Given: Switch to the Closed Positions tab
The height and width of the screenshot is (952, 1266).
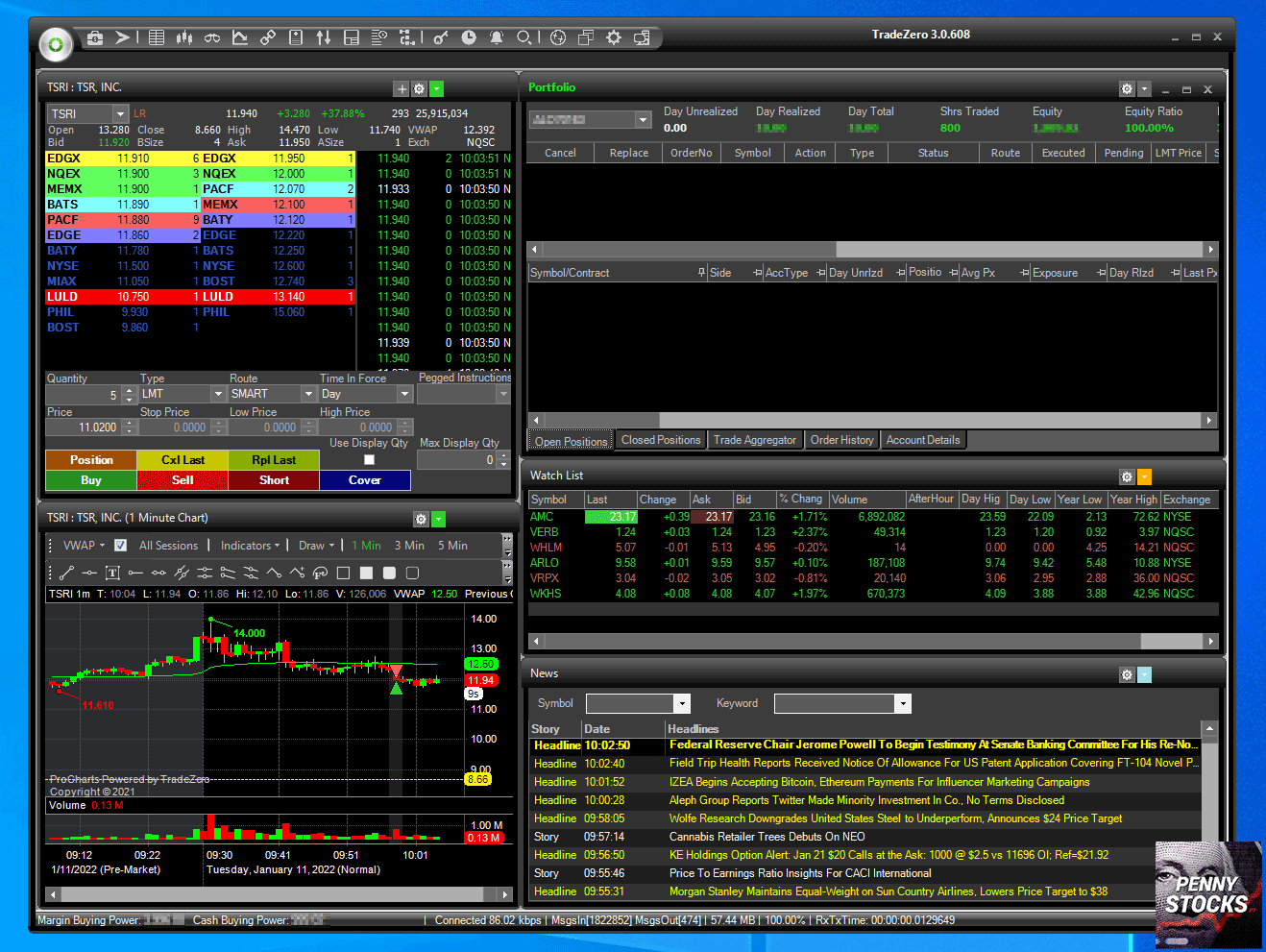Looking at the screenshot, I should pos(661,440).
